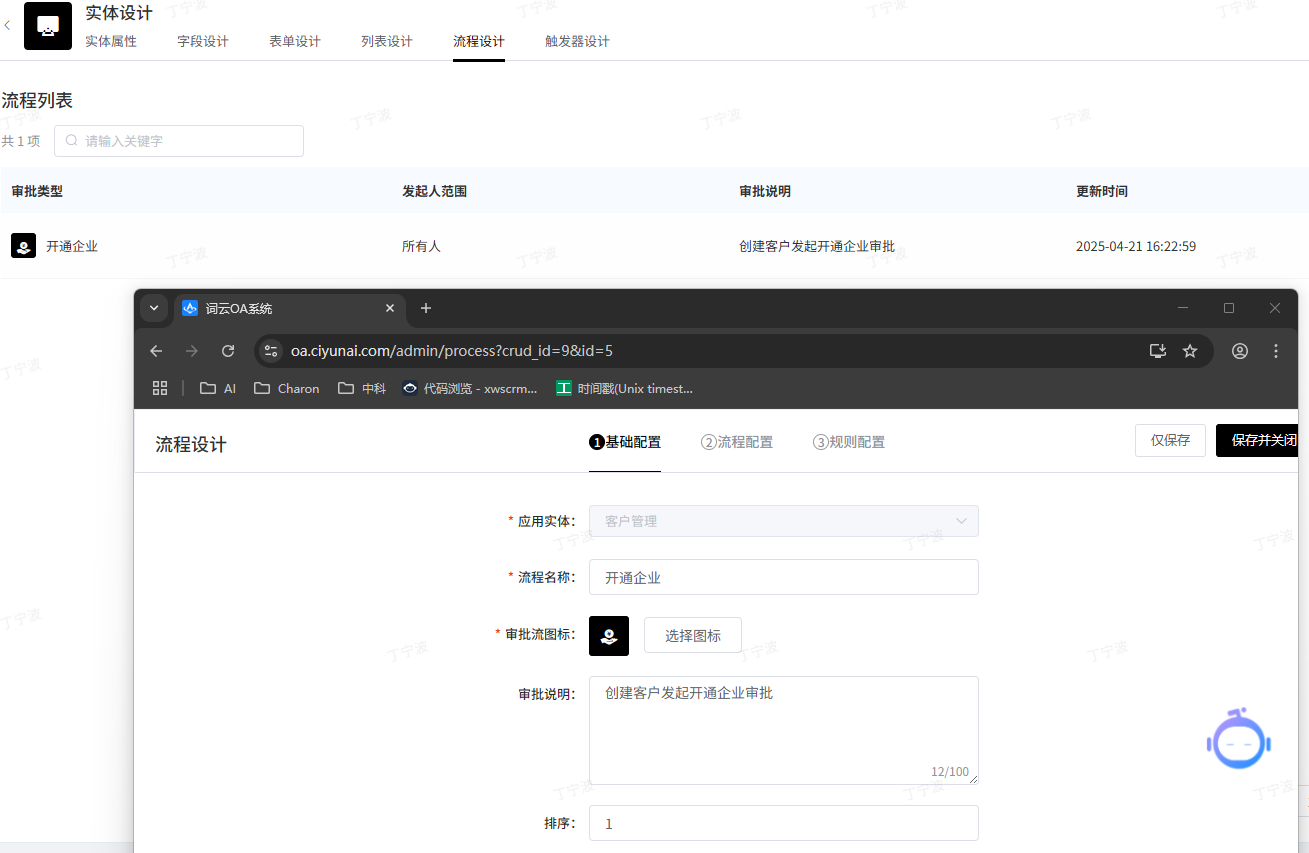Click the 选择图标 button
This screenshot has height=853, width=1309.
click(x=693, y=635)
